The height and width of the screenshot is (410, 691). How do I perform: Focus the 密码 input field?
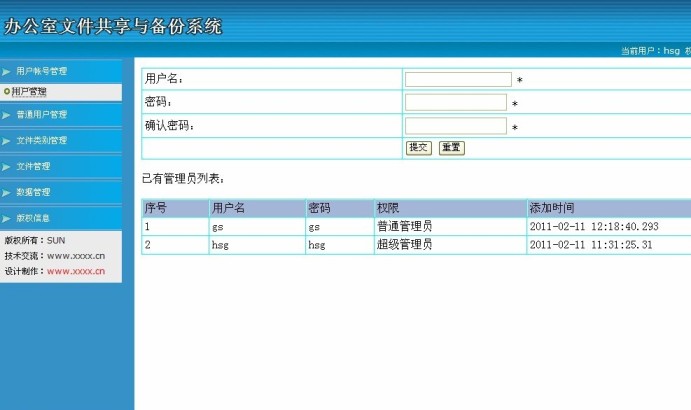[x=455, y=102]
